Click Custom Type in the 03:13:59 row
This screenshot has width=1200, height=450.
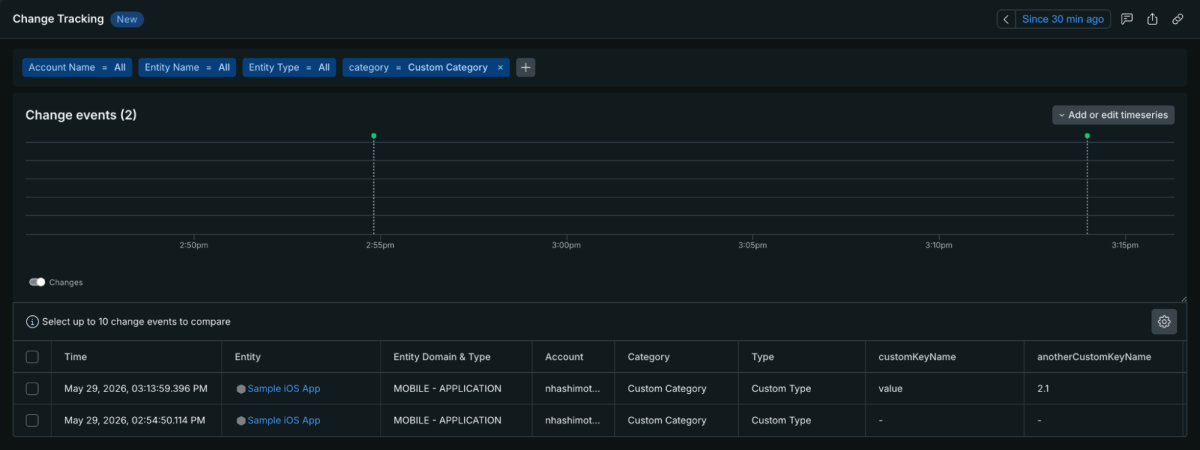tap(781, 388)
